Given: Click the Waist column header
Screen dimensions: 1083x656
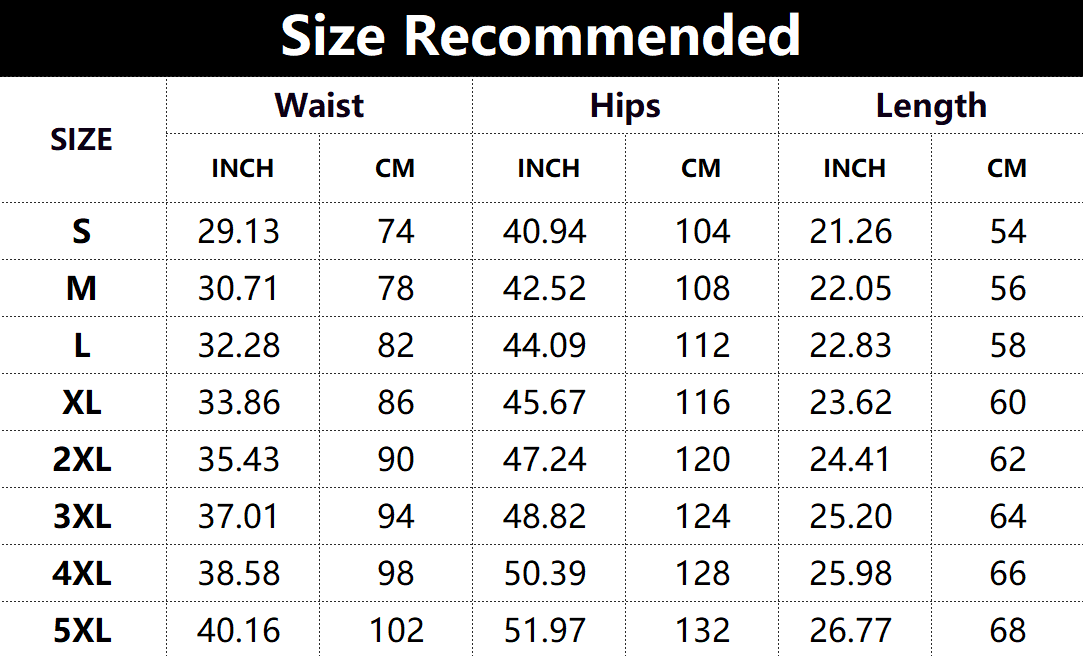Looking at the screenshot, I should [x=319, y=105].
